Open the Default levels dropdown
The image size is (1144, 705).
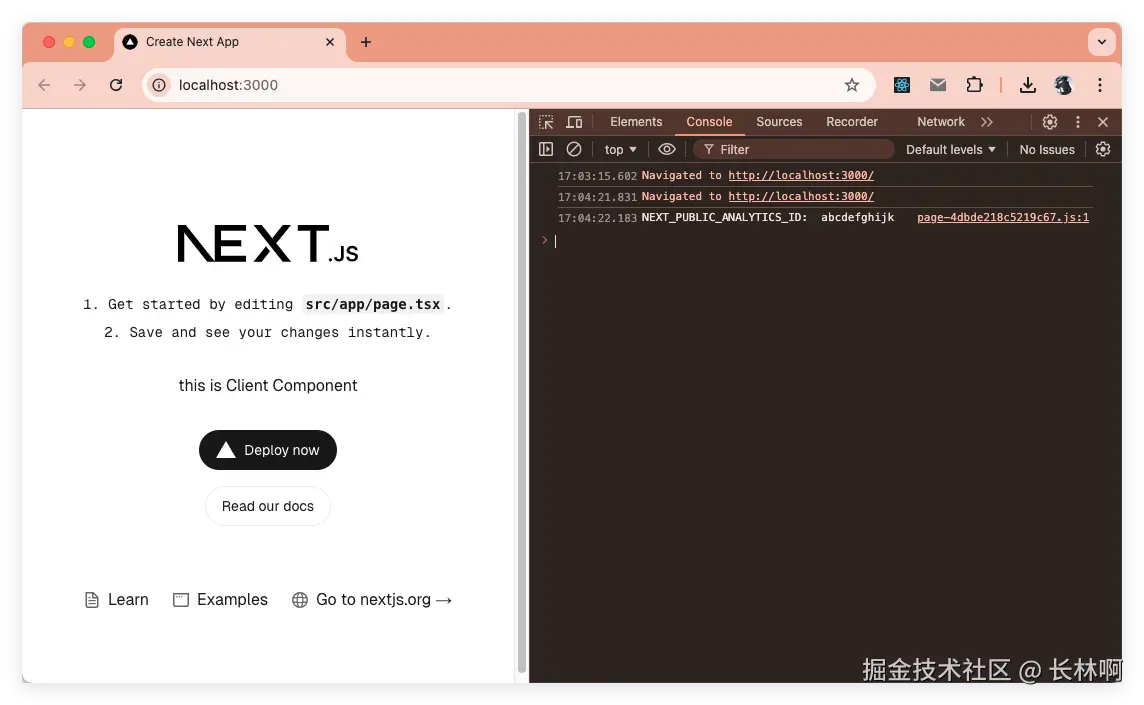[951, 150]
